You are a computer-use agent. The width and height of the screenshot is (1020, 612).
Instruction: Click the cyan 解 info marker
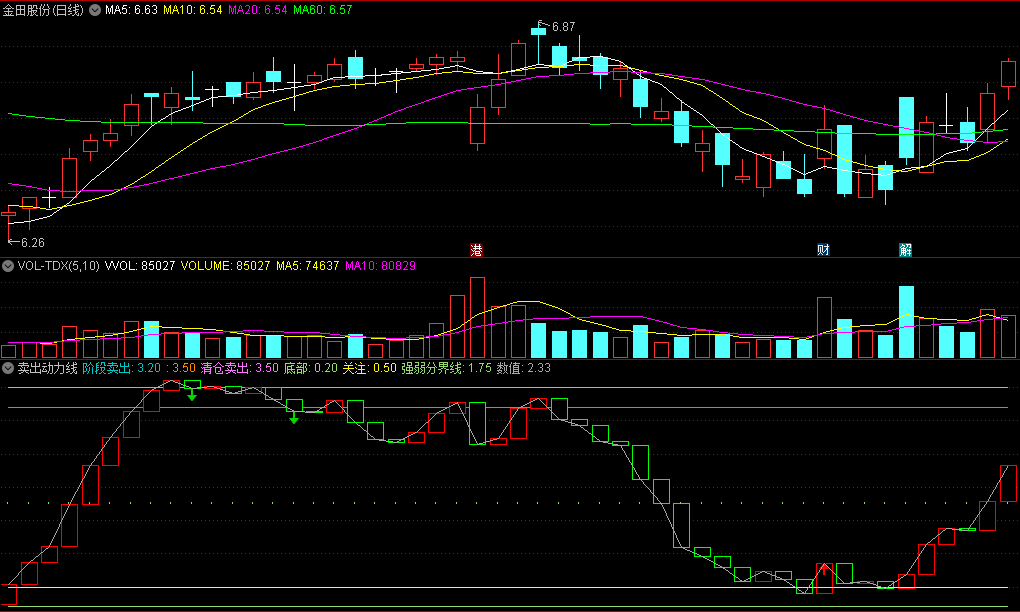tap(906, 250)
